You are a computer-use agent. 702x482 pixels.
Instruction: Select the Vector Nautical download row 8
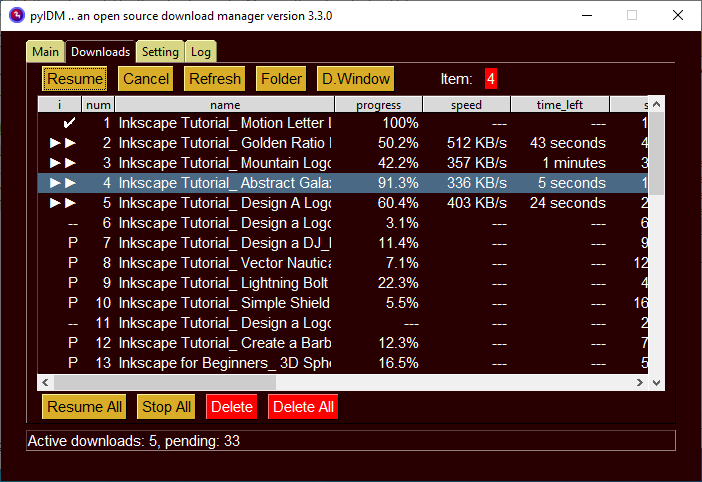pyautogui.click(x=343, y=263)
